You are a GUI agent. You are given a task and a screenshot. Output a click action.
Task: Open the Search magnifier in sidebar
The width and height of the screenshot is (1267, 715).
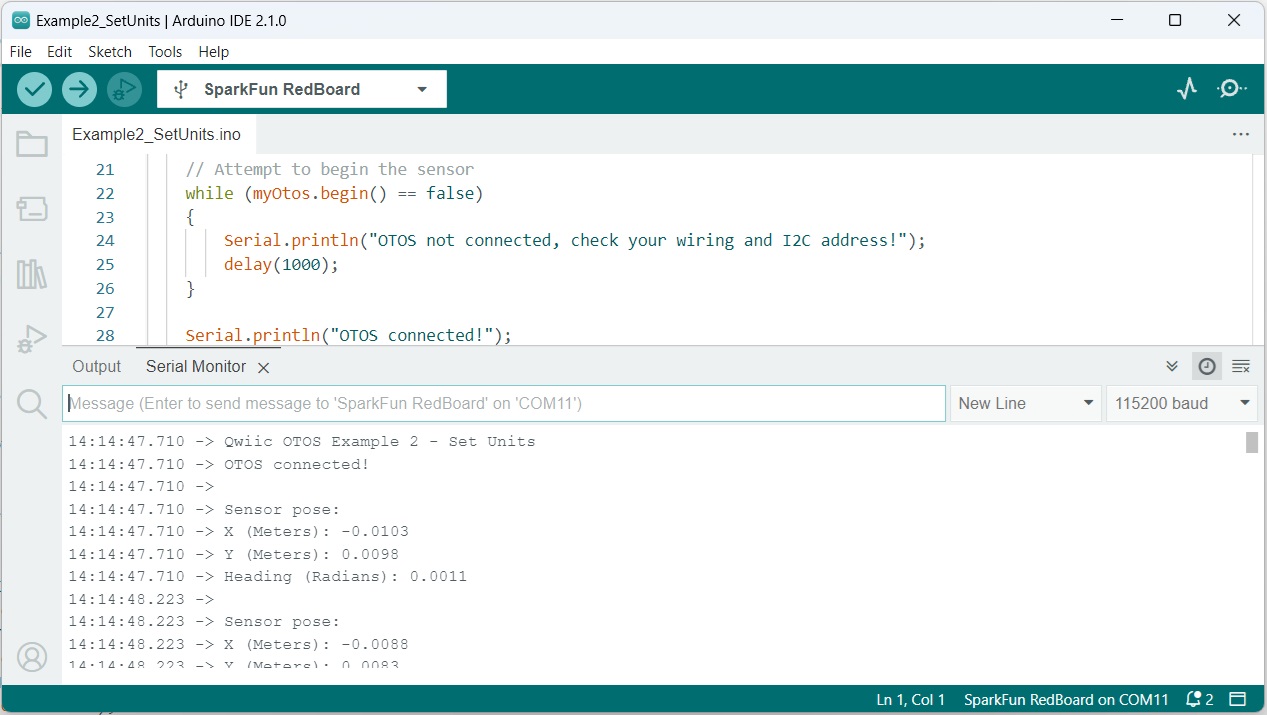pos(32,404)
